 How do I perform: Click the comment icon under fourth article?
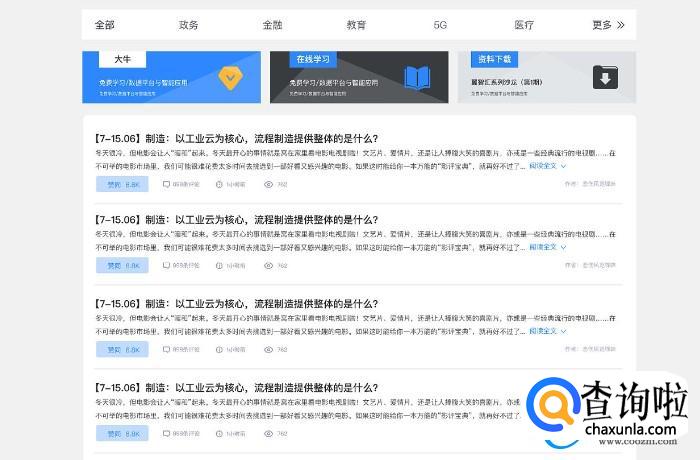tap(166, 434)
